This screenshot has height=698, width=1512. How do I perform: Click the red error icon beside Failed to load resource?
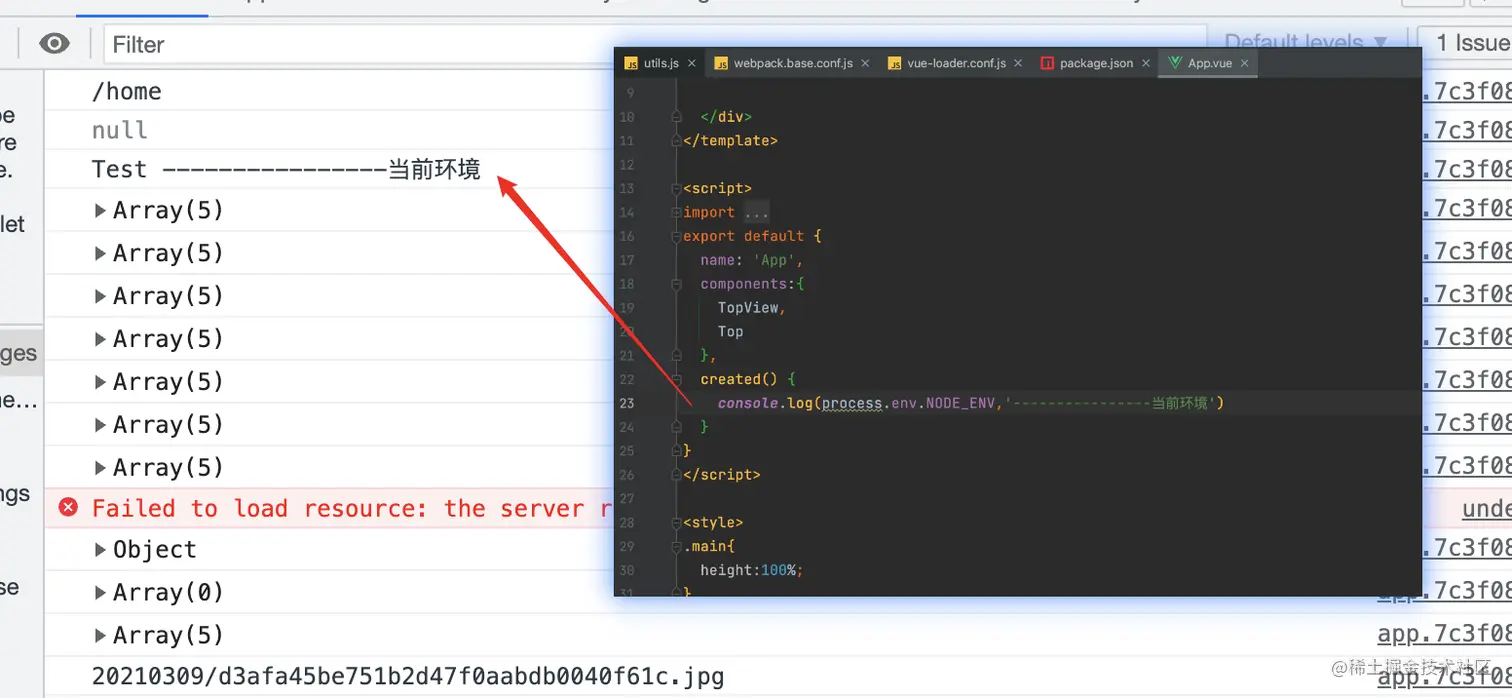[x=68, y=508]
